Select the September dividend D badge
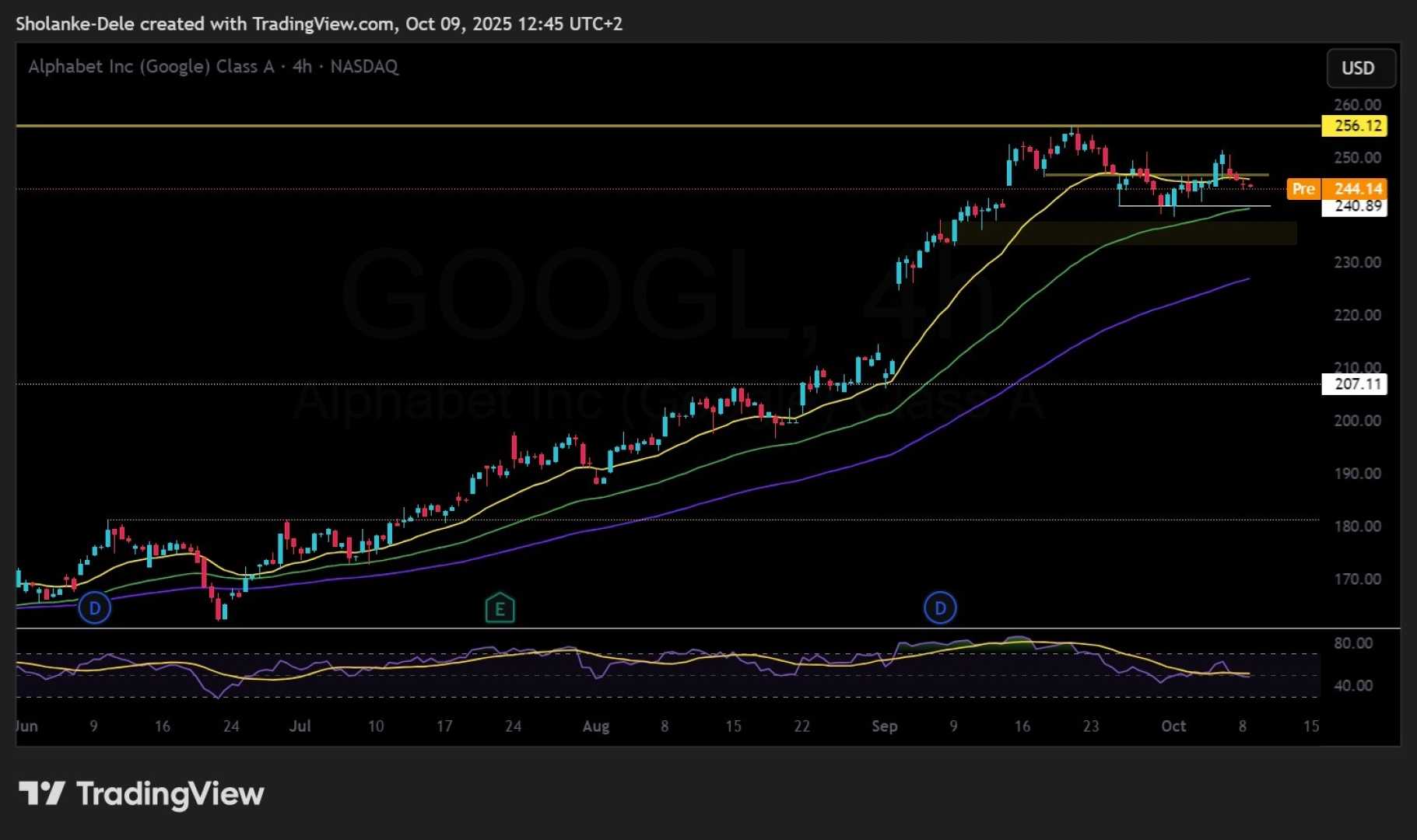Screen dimensions: 1417x840 [x=940, y=608]
